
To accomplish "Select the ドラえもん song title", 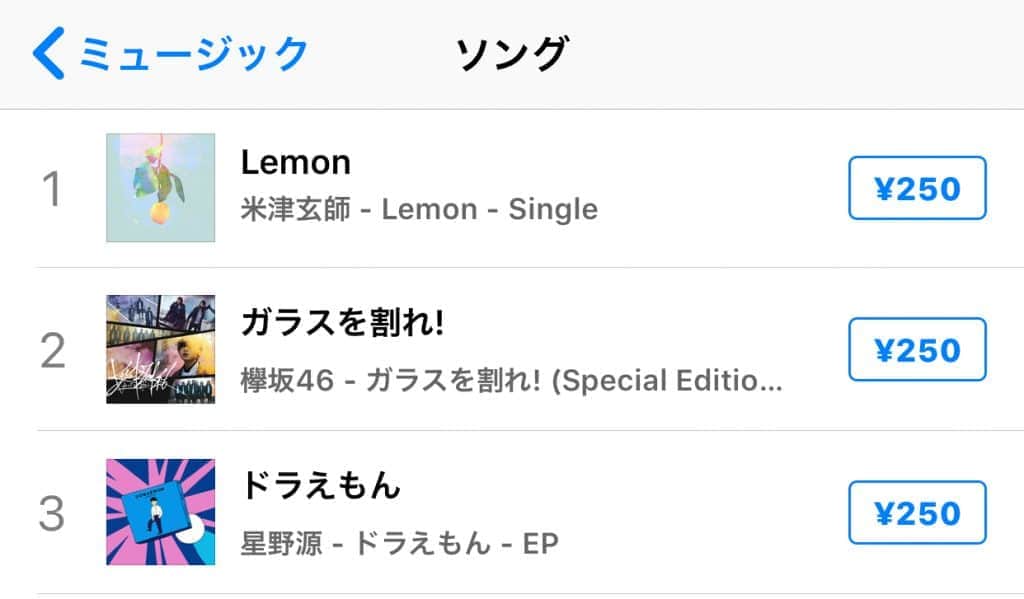I will pos(321,486).
